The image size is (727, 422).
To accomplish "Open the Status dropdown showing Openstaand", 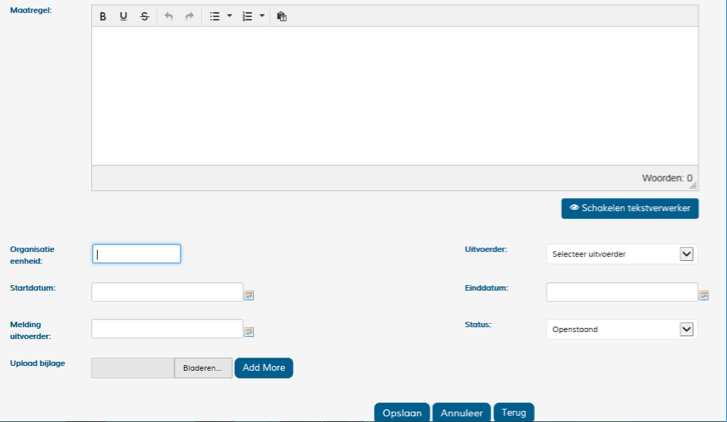I will click(686, 329).
